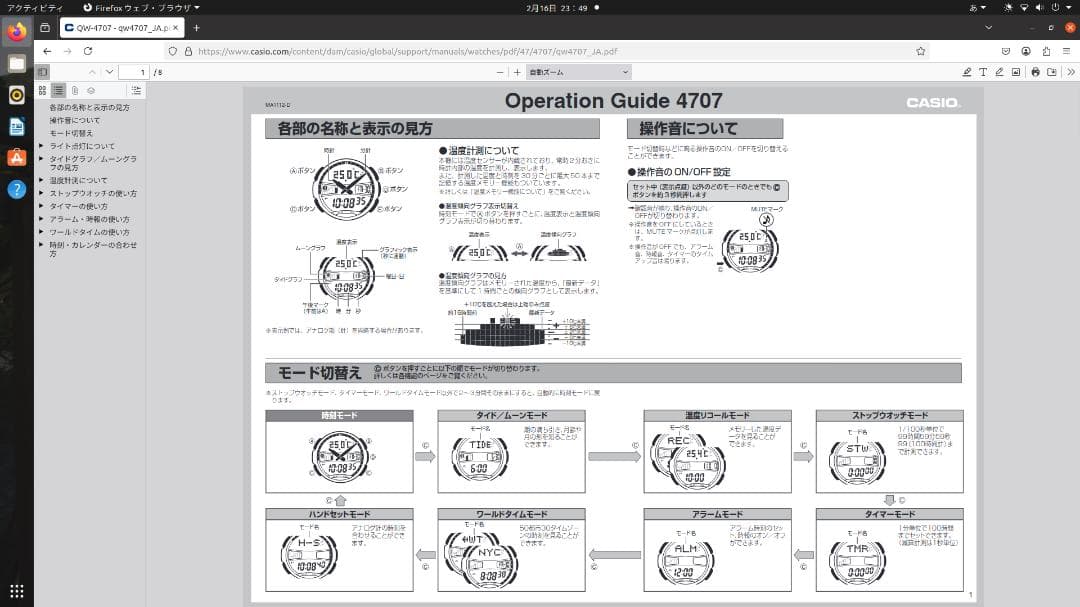The image size is (1080, 607).
Task: Expand the ストップウオッチの使い方 outline item
Action: coord(41,193)
